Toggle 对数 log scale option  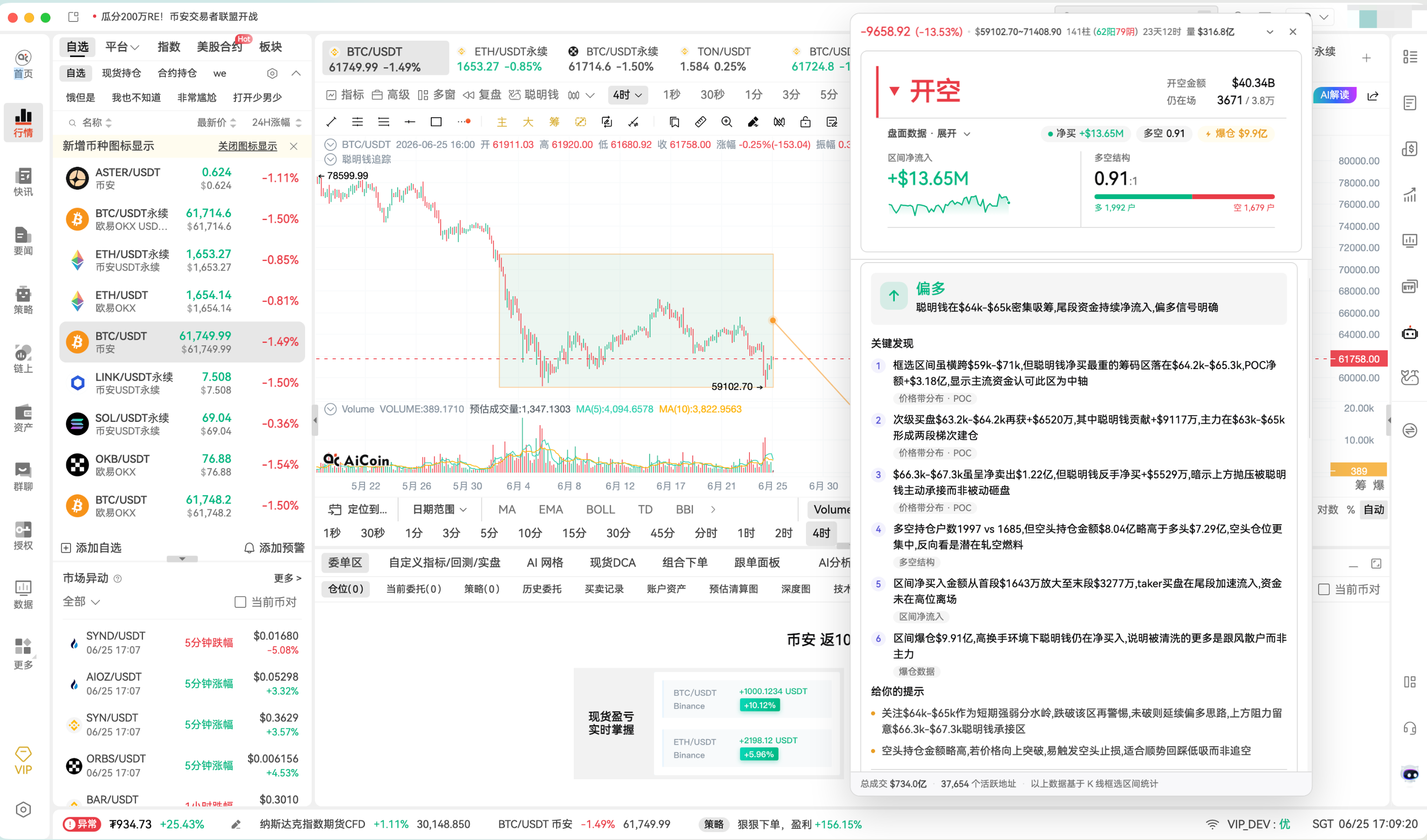[x=1327, y=509]
